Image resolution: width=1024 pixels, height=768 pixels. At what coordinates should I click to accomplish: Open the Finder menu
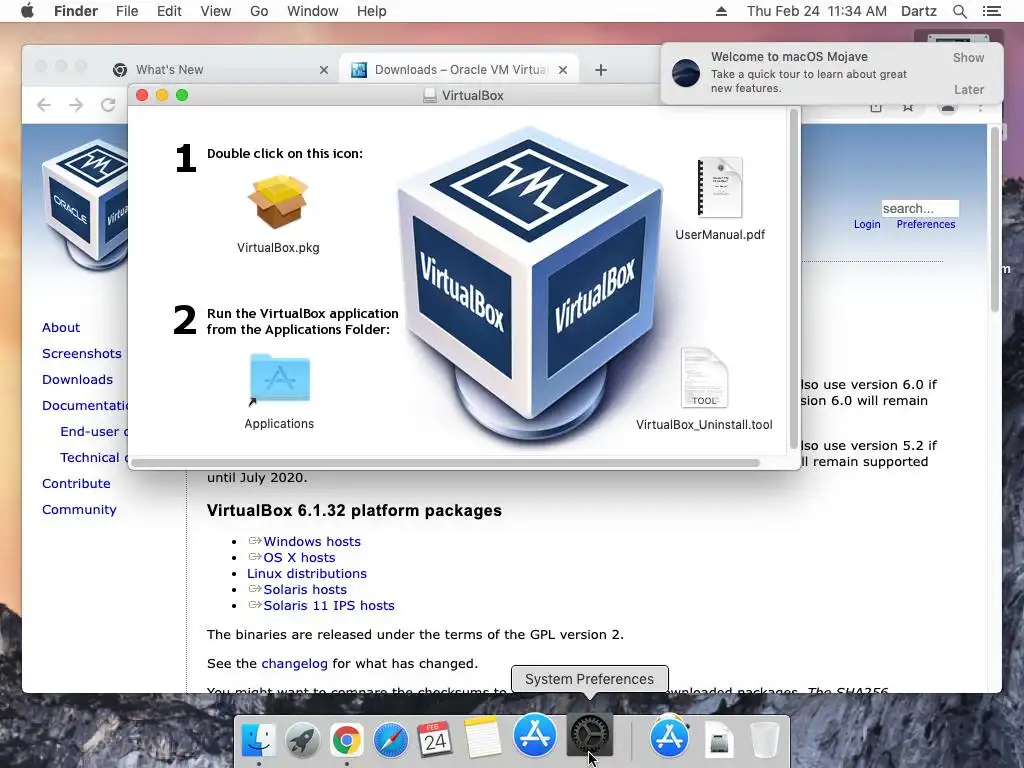pos(76,11)
